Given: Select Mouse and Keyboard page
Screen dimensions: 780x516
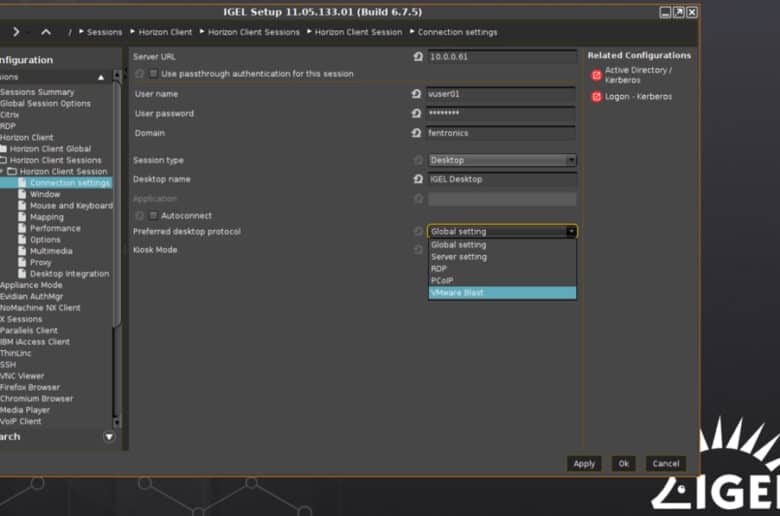Looking at the screenshot, I should click(x=66, y=206).
